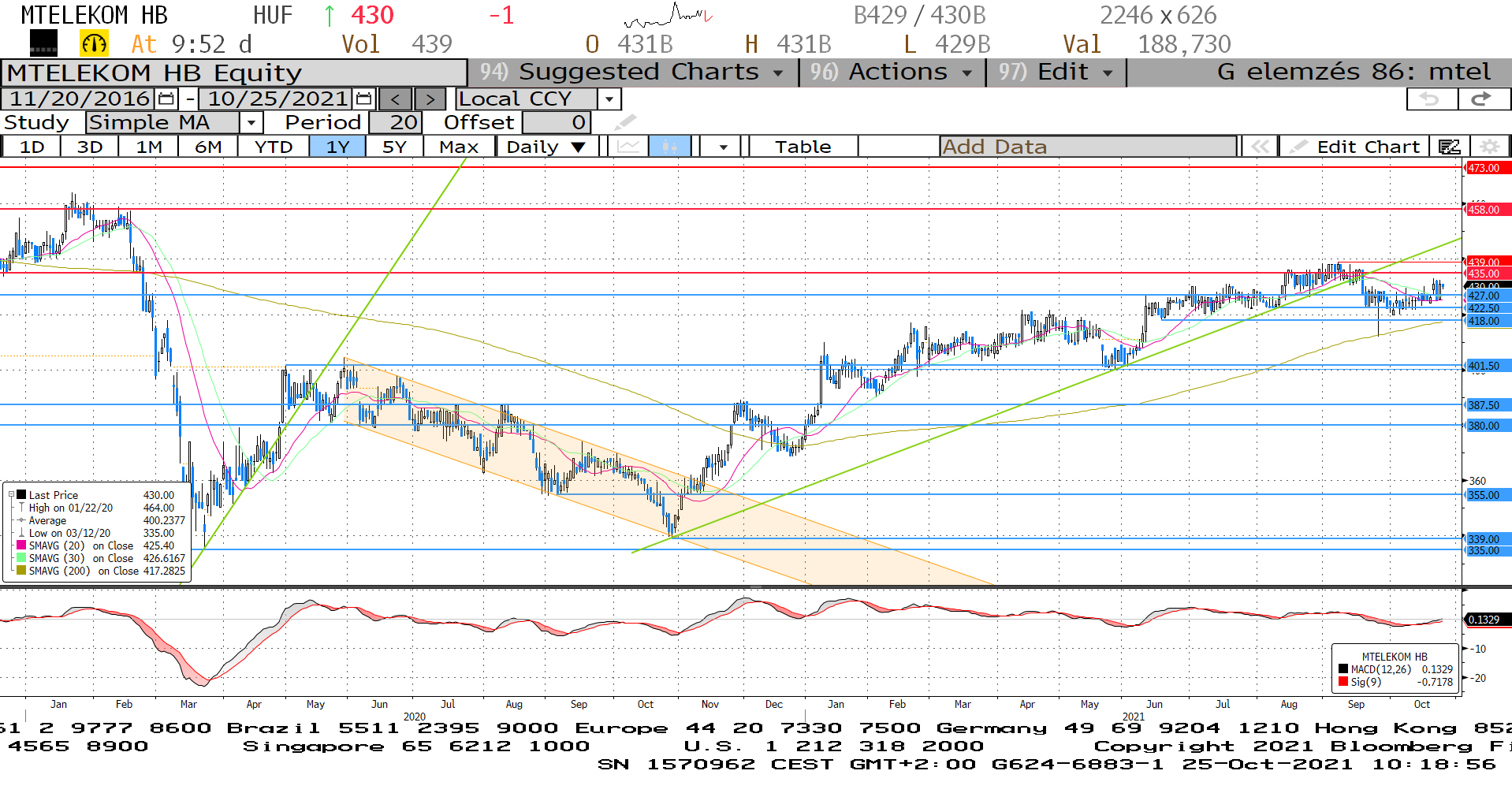Select the 1Y time range

pos(337,147)
